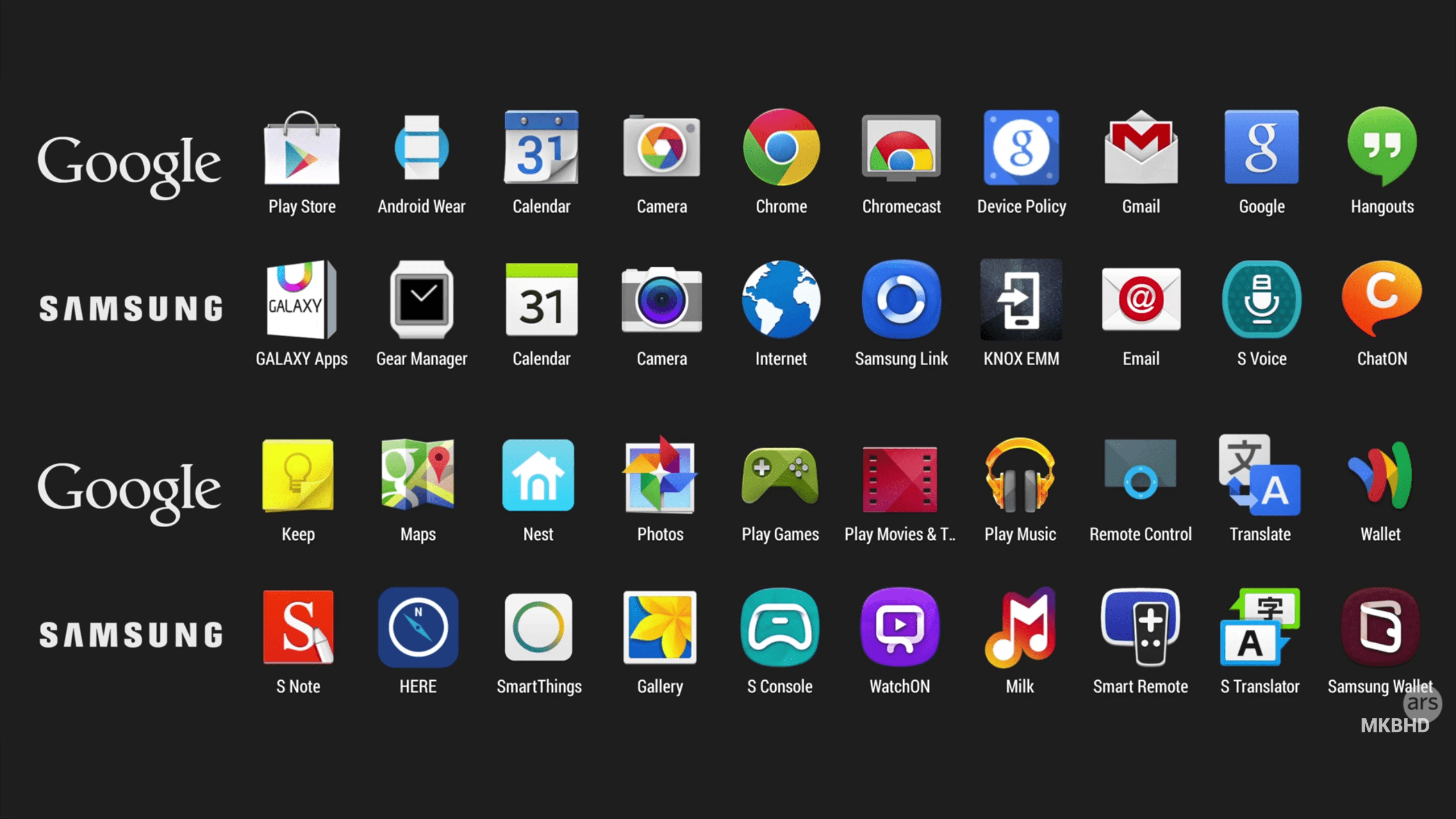Tap the blue Google search app icon
Image resolution: width=1456 pixels, height=819 pixels.
tap(1261, 147)
